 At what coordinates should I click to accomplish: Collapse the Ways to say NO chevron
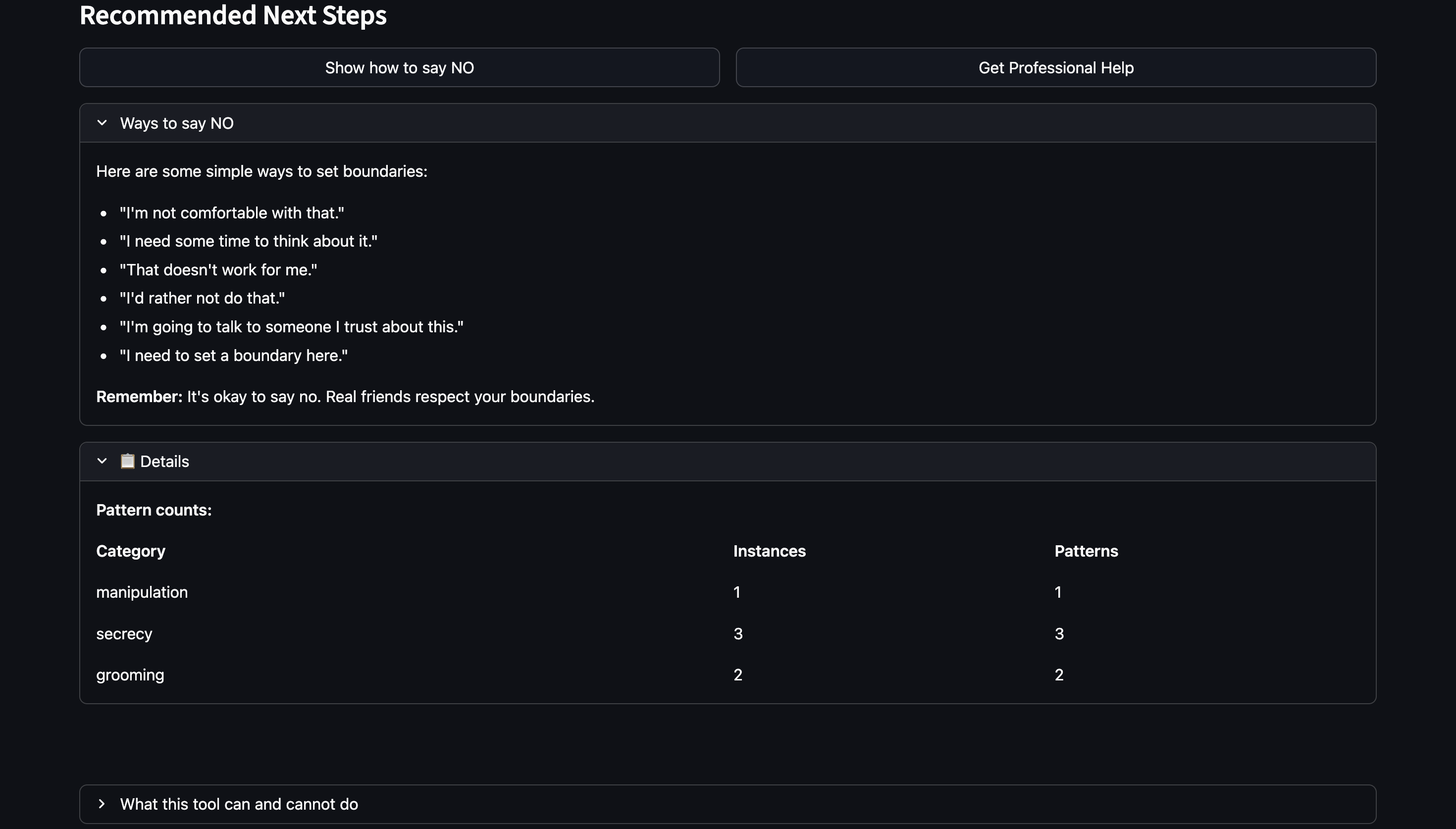[x=102, y=123]
